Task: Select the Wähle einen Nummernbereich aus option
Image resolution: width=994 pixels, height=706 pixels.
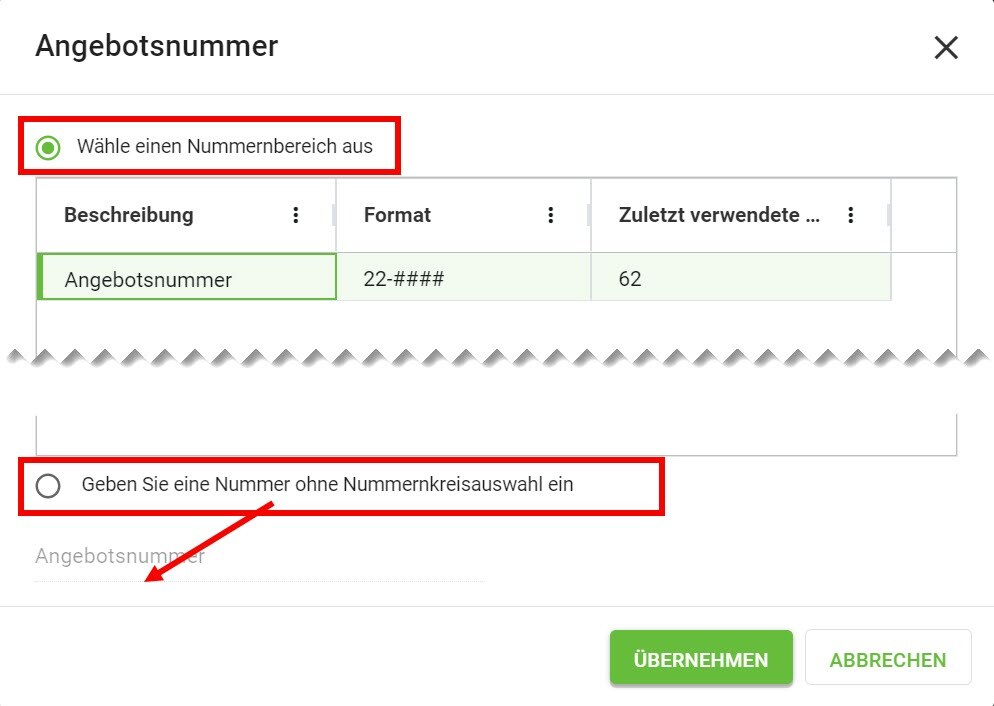Action: [48, 145]
